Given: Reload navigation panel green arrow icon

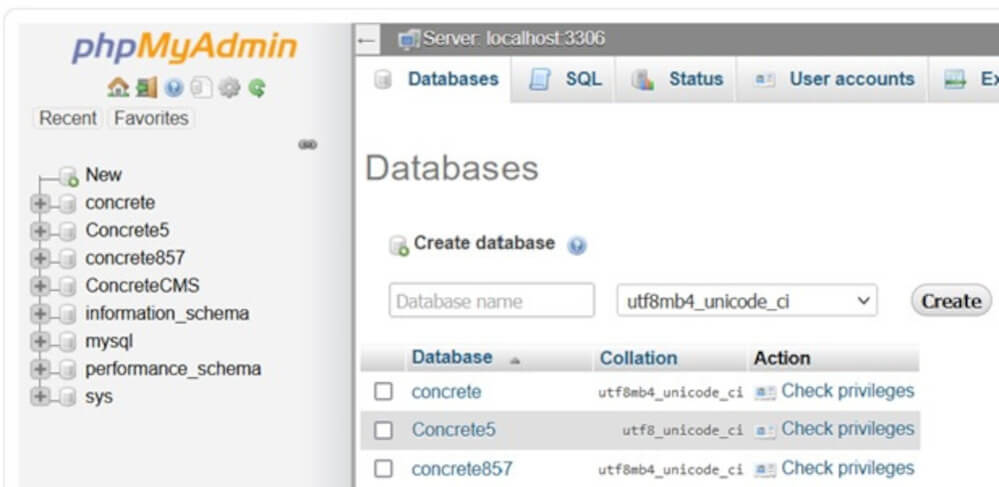Looking at the screenshot, I should [x=257, y=87].
